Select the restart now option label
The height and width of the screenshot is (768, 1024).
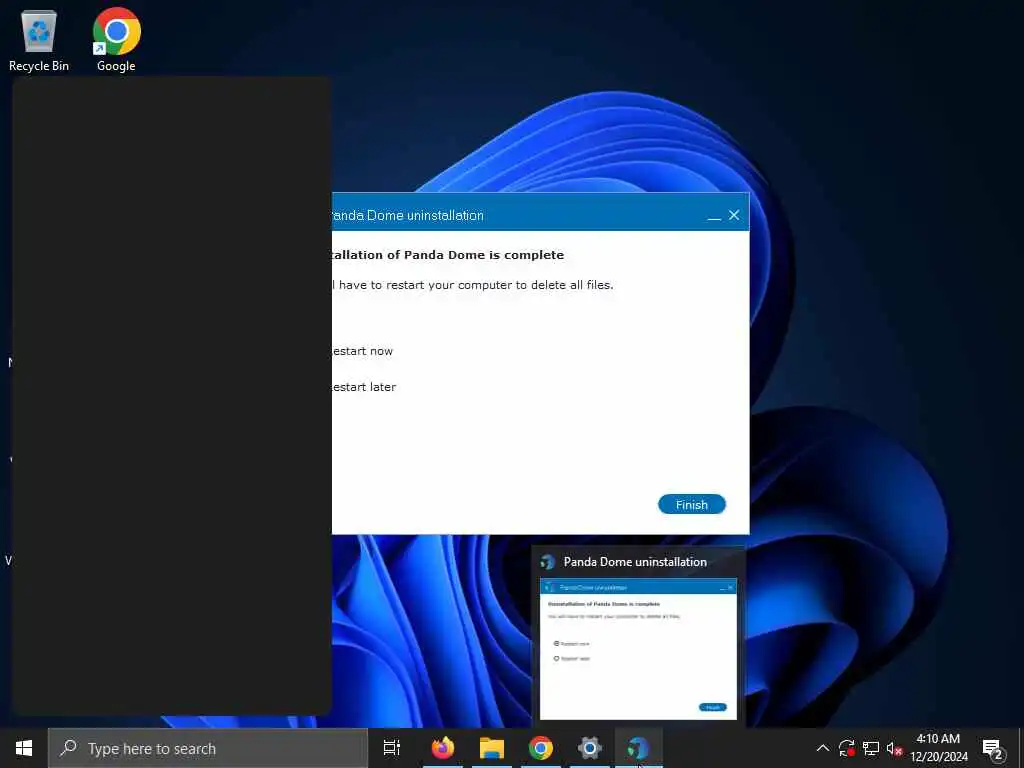coord(362,351)
